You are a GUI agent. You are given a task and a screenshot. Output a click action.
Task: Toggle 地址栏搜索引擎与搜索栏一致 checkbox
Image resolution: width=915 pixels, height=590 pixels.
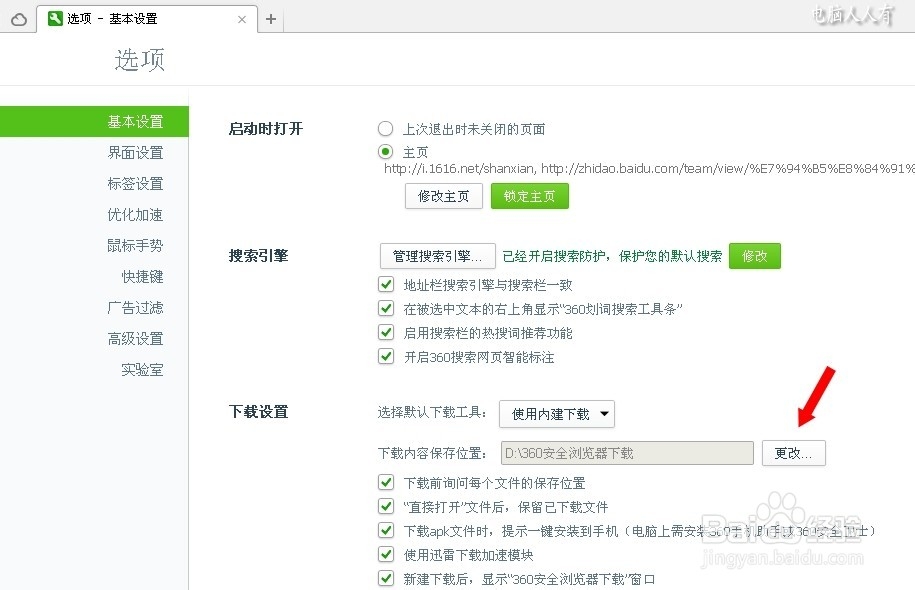[386, 284]
